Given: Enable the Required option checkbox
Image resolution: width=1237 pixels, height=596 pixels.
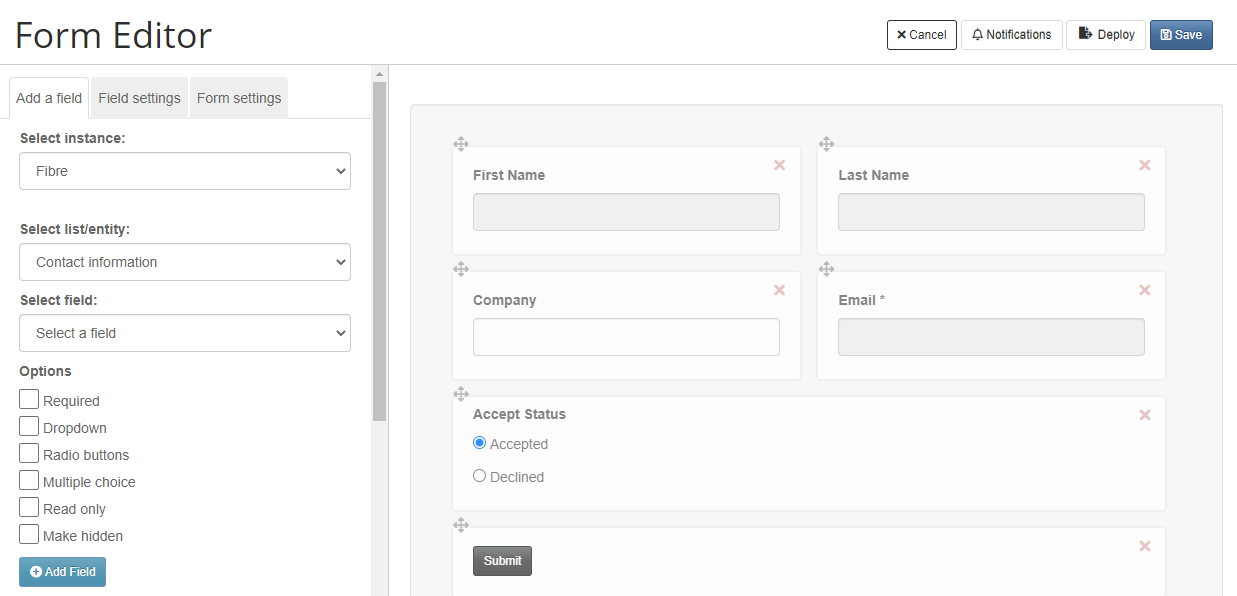Looking at the screenshot, I should [29, 399].
